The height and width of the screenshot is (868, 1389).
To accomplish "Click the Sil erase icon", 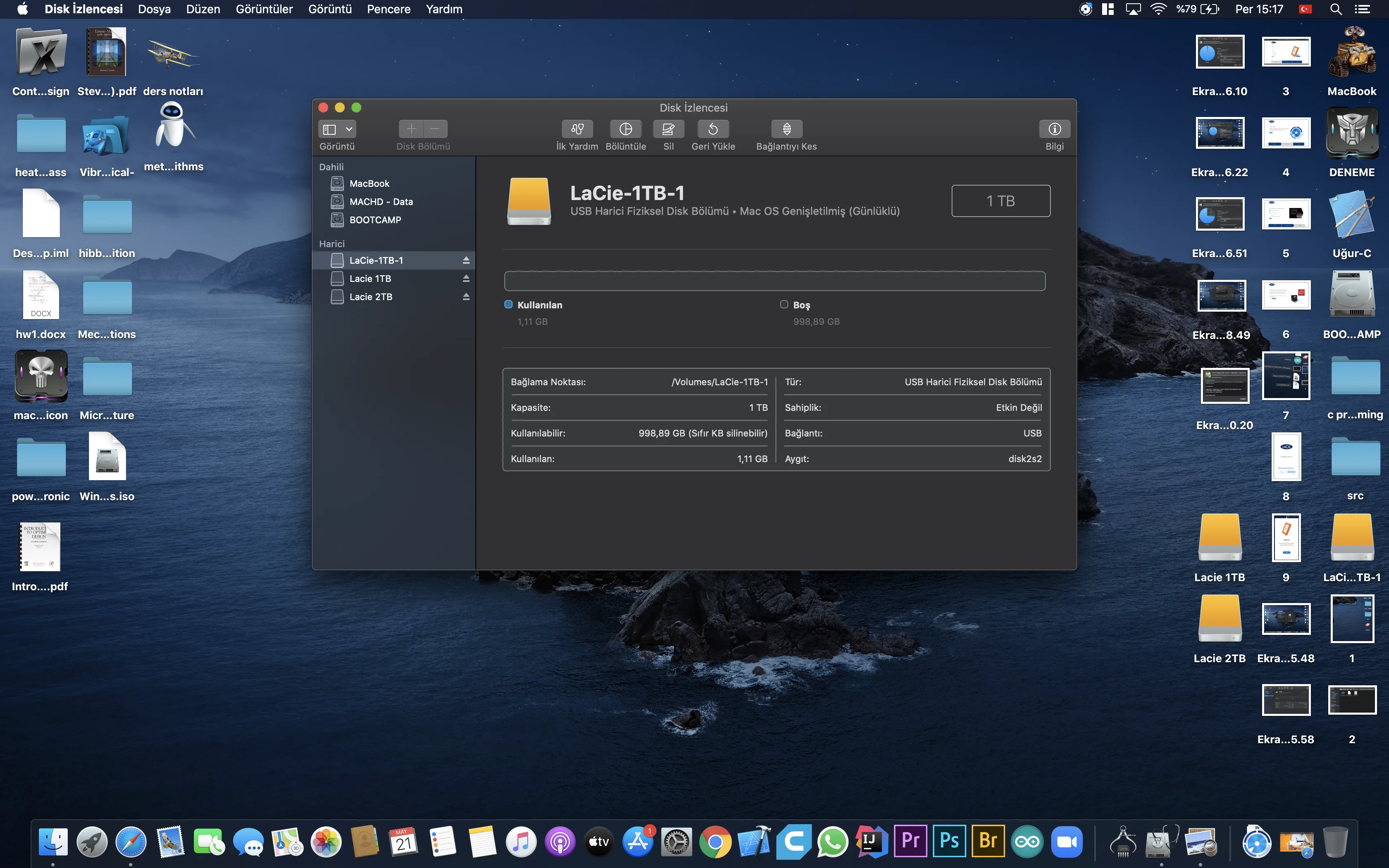I will pyautogui.click(x=668, y=129).
